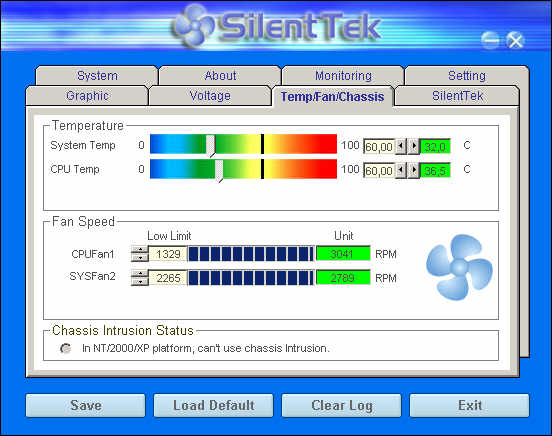The width and height of the screenshot is (552, 436).
Task: Click the blue fan icon in Fan Speed
Action: [459, 268]
